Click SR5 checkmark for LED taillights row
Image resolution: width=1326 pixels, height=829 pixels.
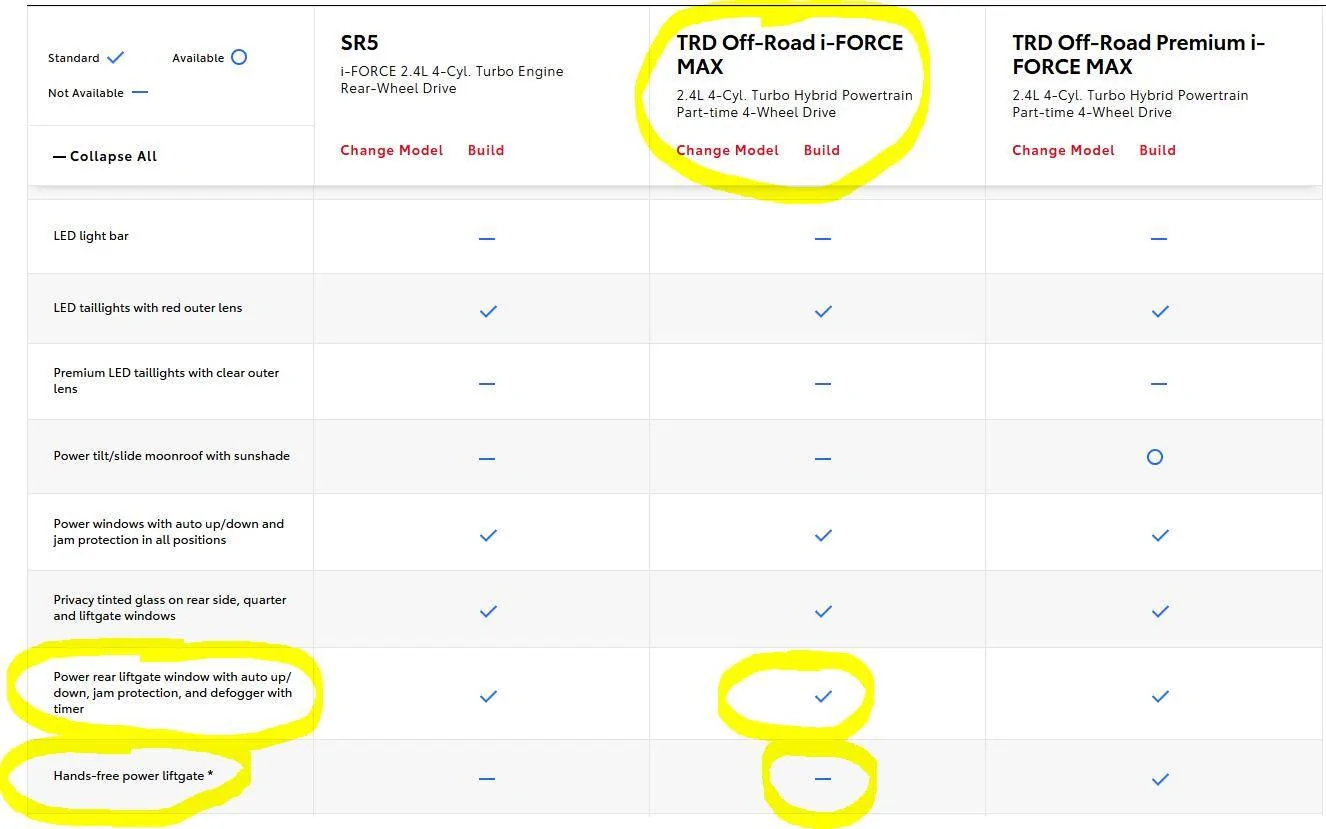pos(488,312)
